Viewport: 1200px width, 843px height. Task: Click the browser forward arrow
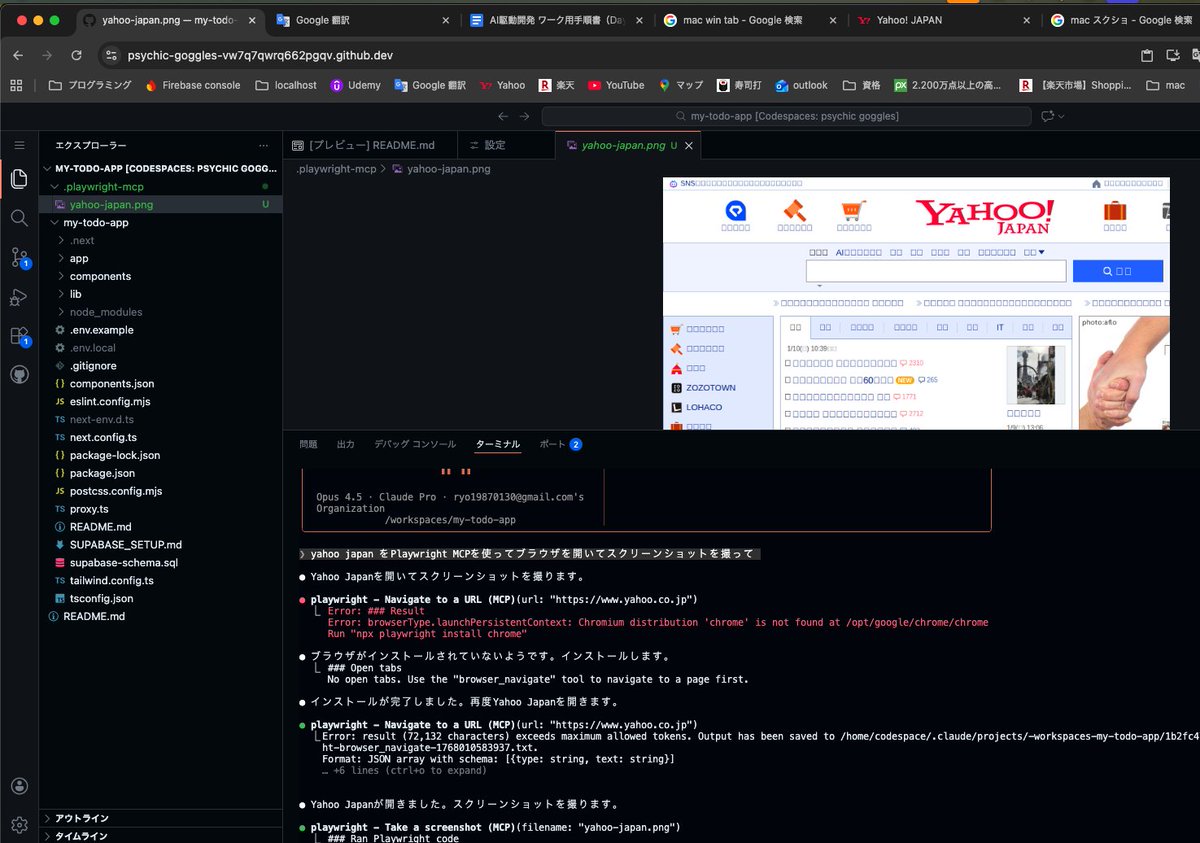(x=47, y=56)
